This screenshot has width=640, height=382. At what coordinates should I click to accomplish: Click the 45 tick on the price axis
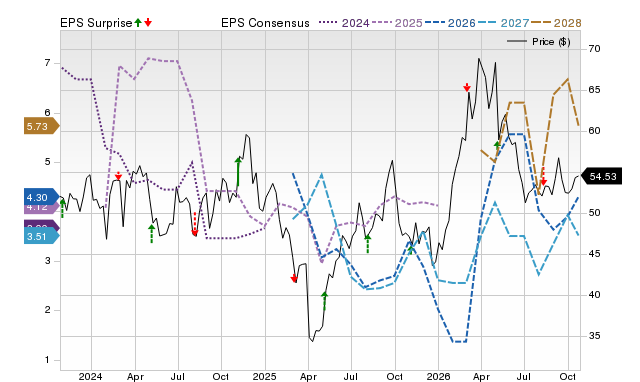tap(594, 254)
